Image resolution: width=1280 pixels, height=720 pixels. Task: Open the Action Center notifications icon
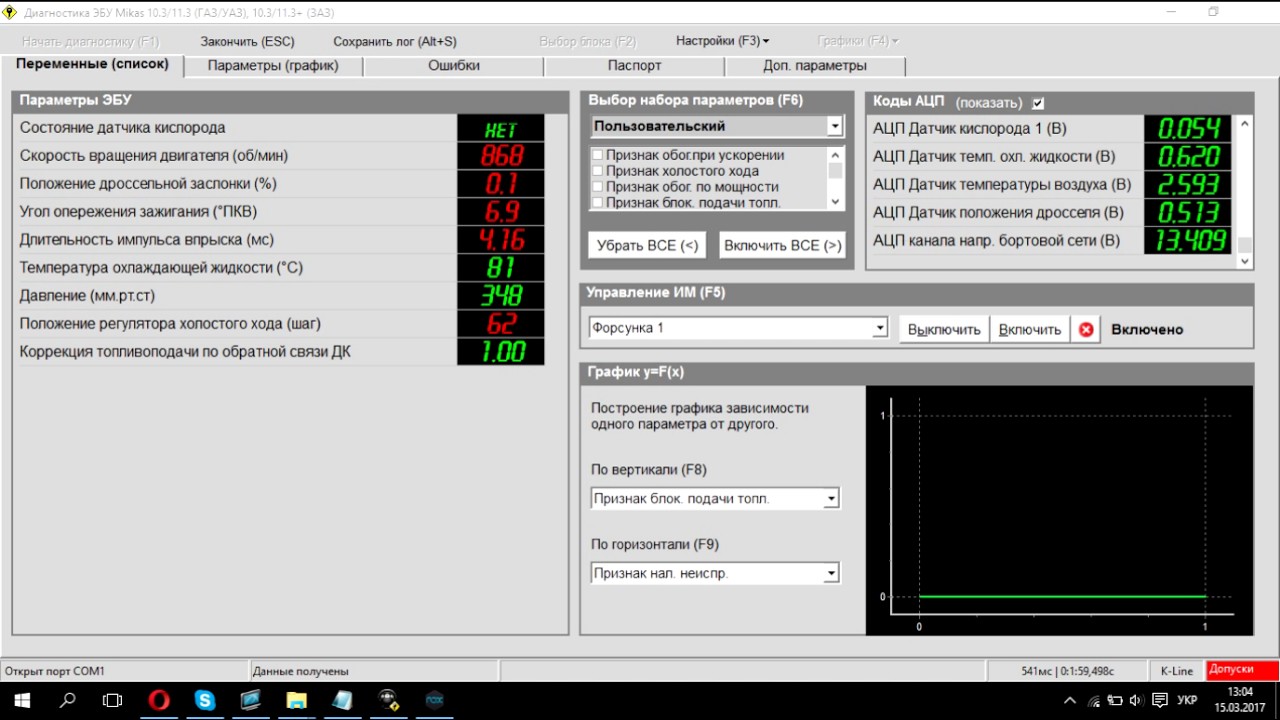click(x=1160, y=700)
